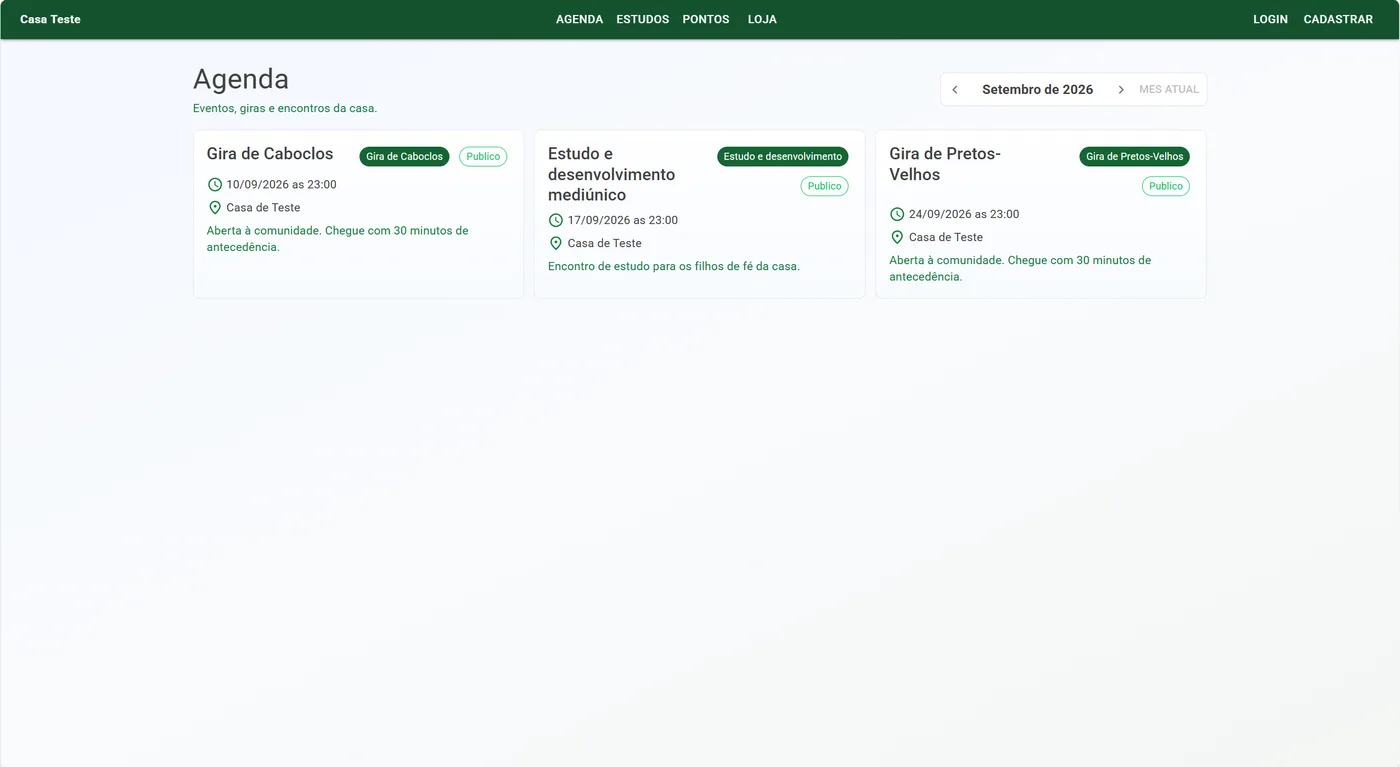This screenshot has height=767, width=1400.
Task: Click the location pin on Estudo e desenvolvimento card
Action: click(x=556, y=243)
